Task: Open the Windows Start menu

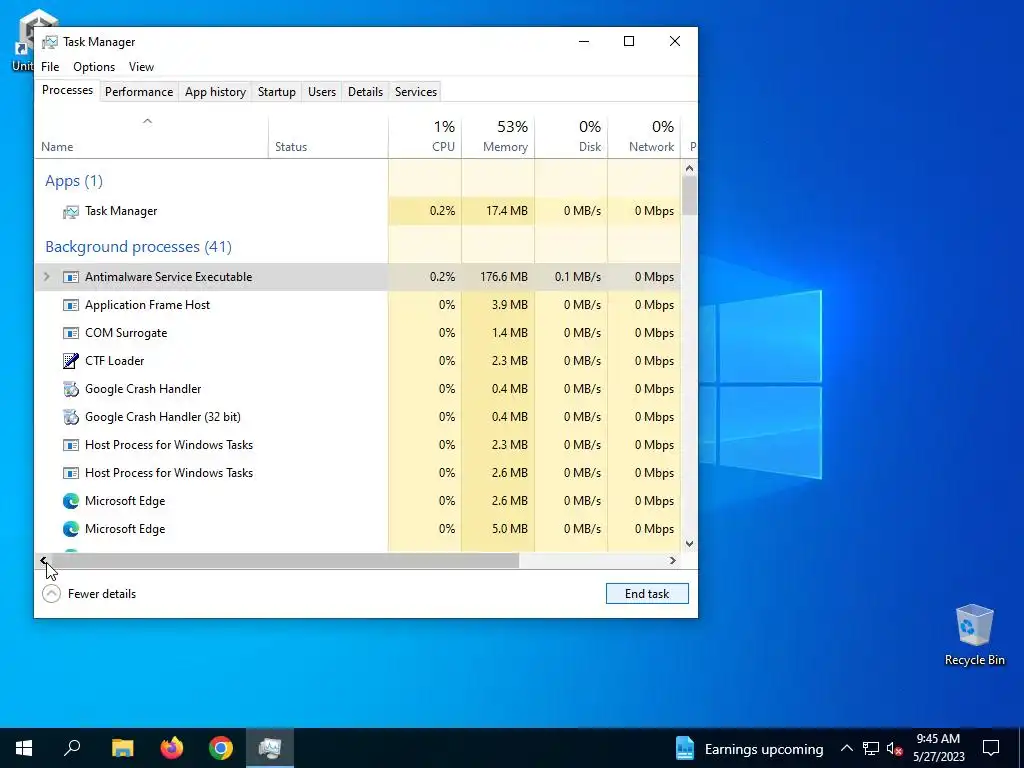Action: pos(24,748)
